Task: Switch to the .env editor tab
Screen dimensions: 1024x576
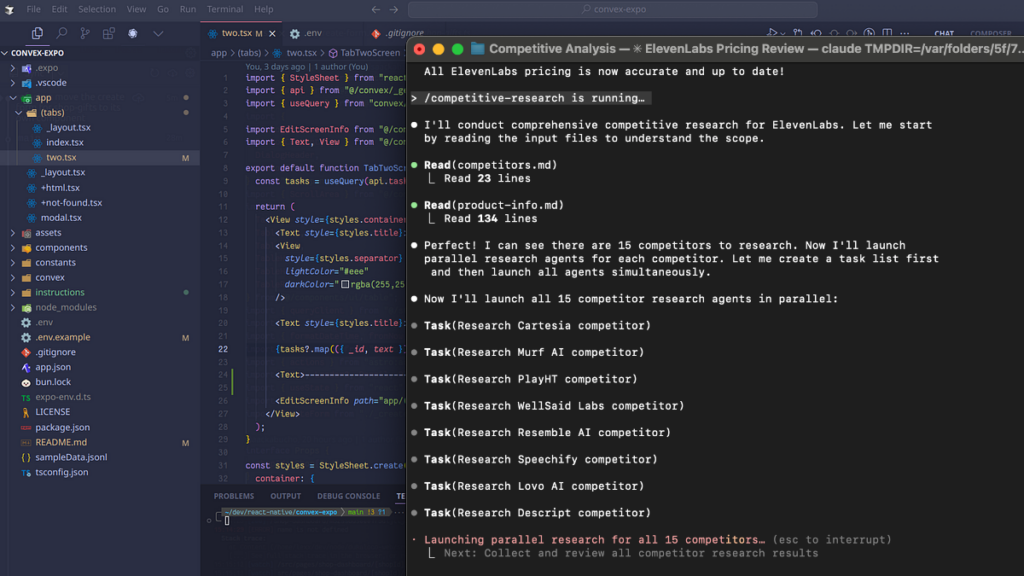Action: point(312,33)
